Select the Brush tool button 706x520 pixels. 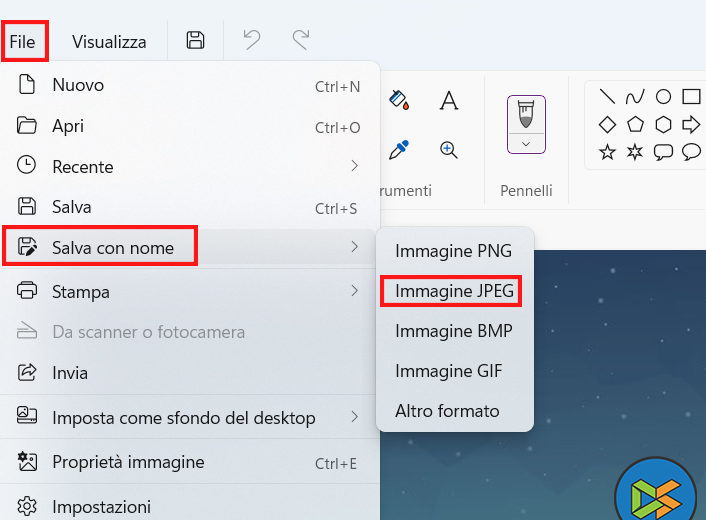(526, 114)
